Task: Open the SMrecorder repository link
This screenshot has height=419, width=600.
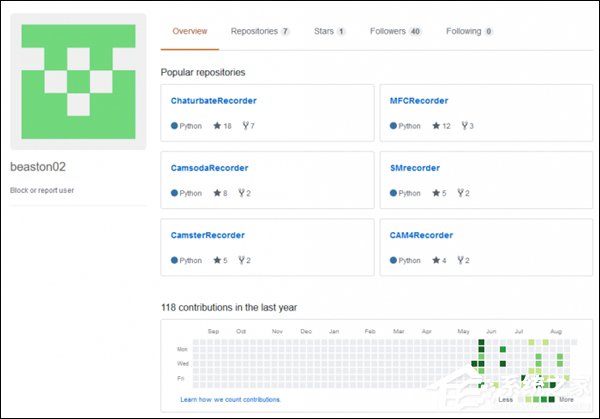Action: [x=414, y=168]
